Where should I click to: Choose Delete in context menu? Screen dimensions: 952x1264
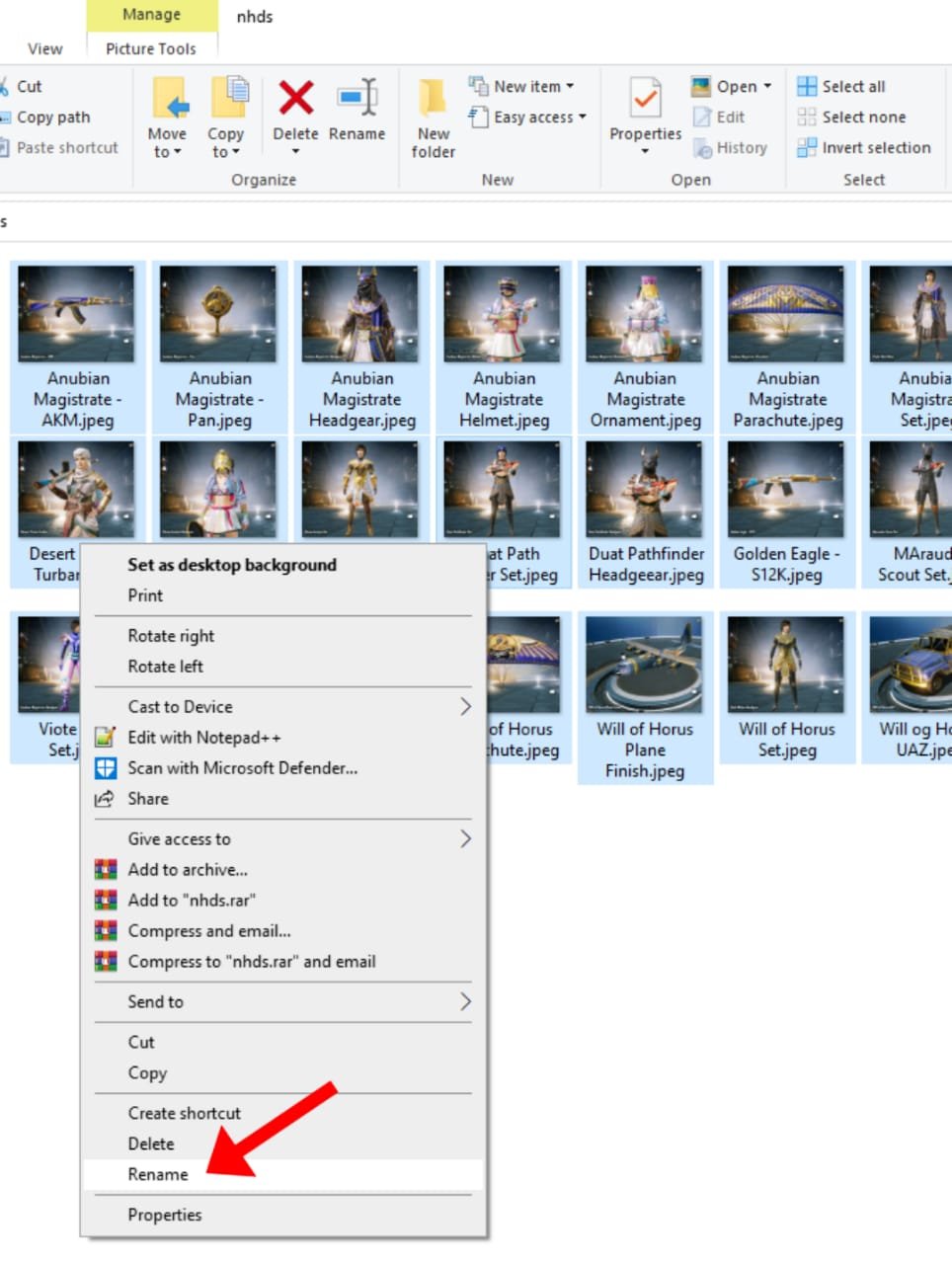[282, 1145]
